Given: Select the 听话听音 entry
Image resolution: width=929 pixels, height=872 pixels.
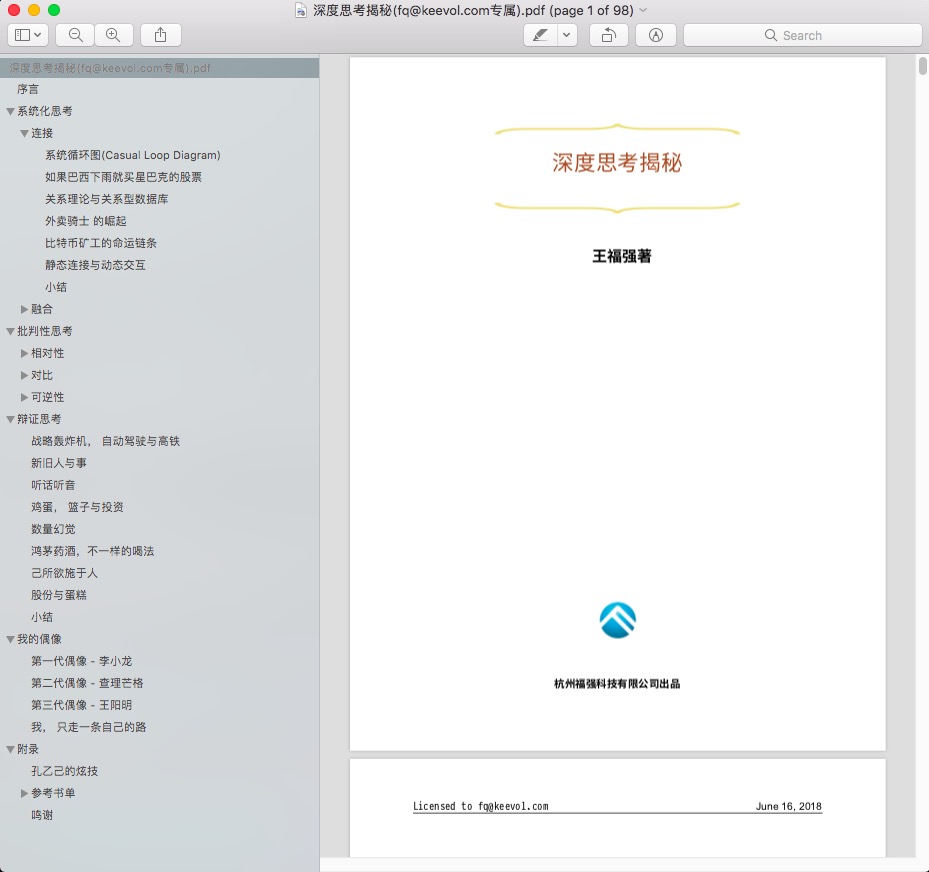Looking at the screenshot, I should click(53, 485).
